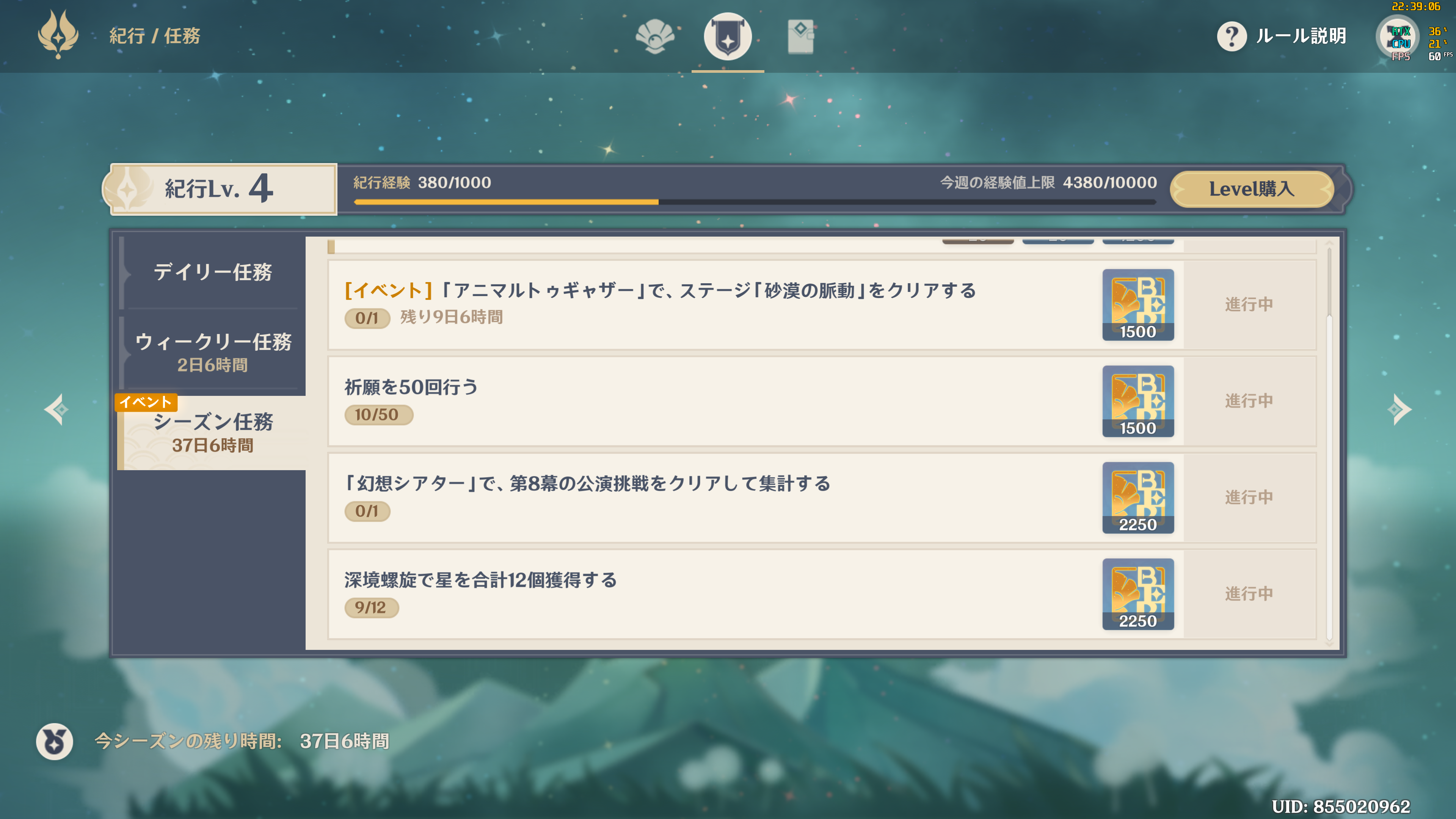Open the shell rewards tab icon
The image size is (1456, 819).
pos(654,37)
